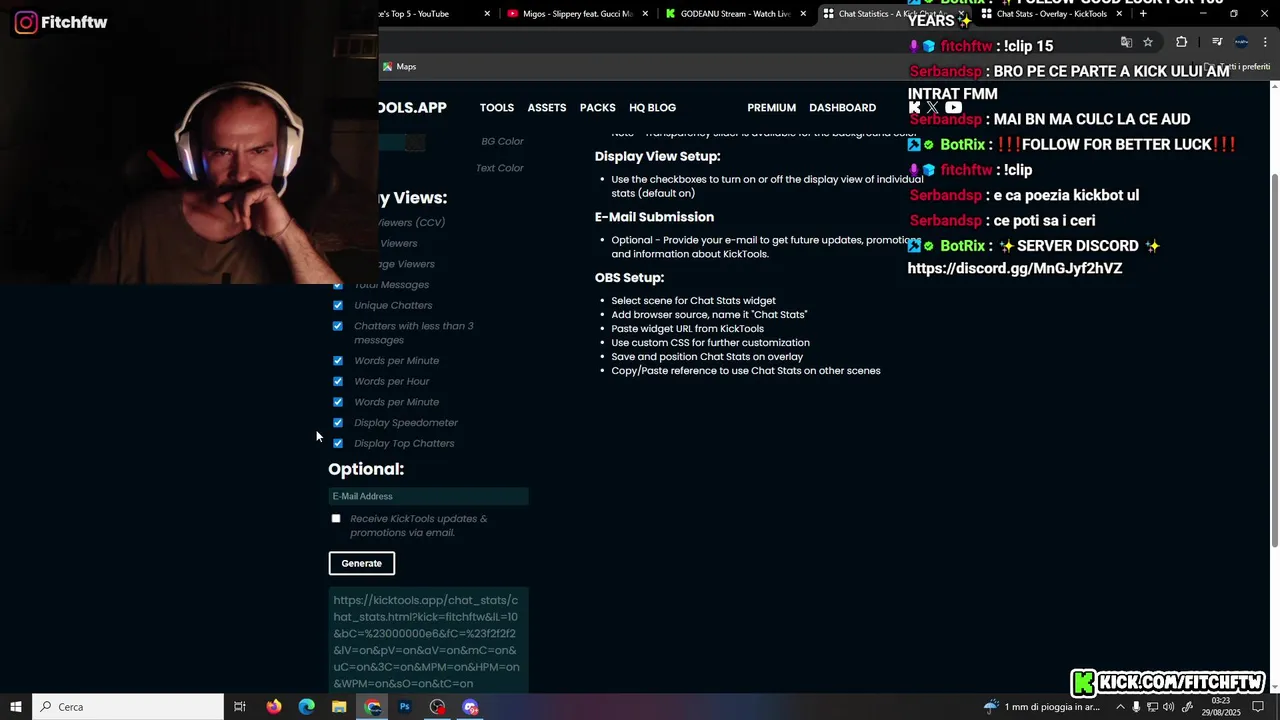Enable Receive KickTools updates checkbox

tap(336, 518)
